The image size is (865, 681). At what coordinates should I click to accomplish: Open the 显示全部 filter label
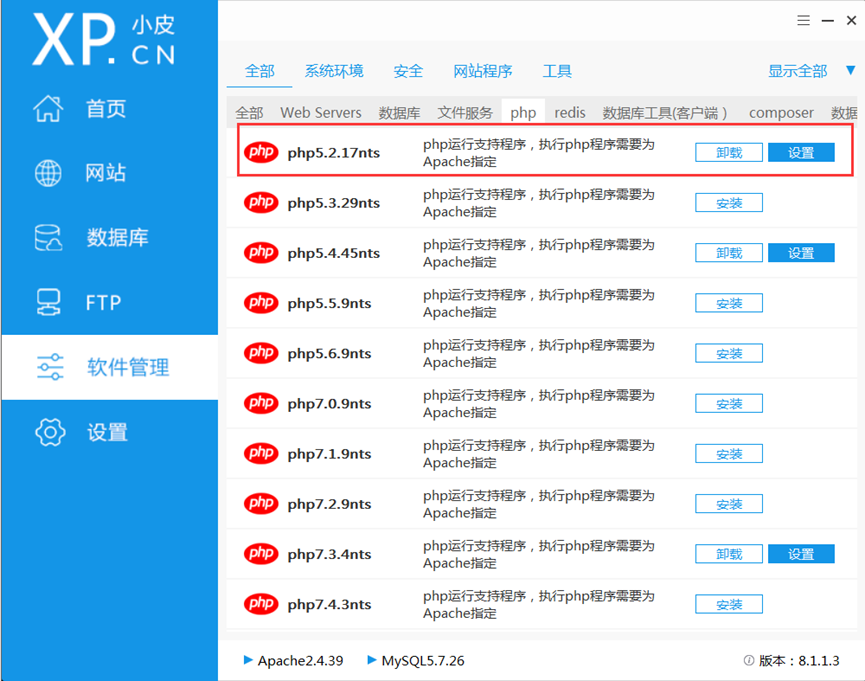[797, 71]
